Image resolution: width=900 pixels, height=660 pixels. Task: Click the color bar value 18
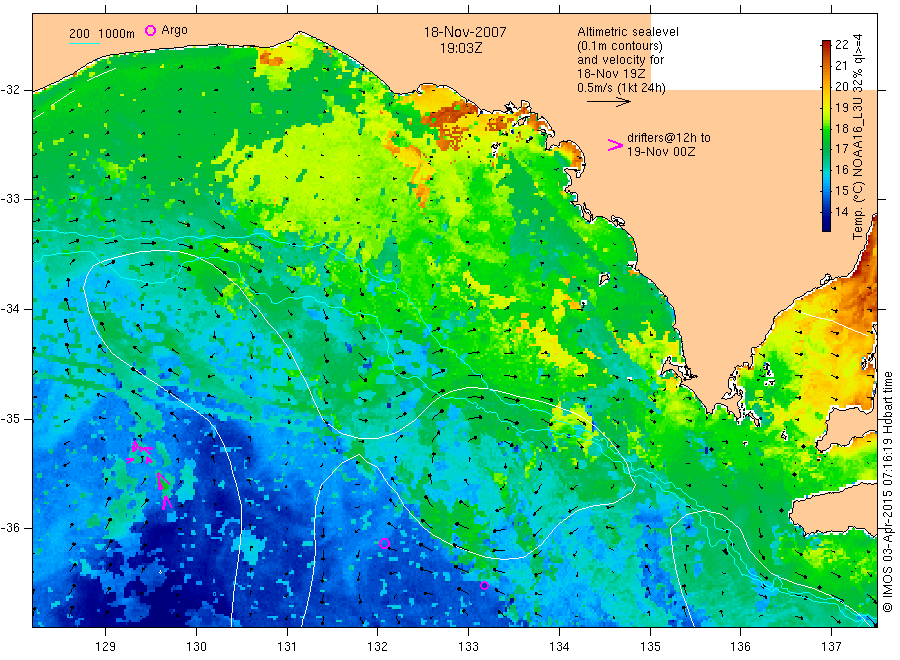pyautogui.click(x=841, y=128)
